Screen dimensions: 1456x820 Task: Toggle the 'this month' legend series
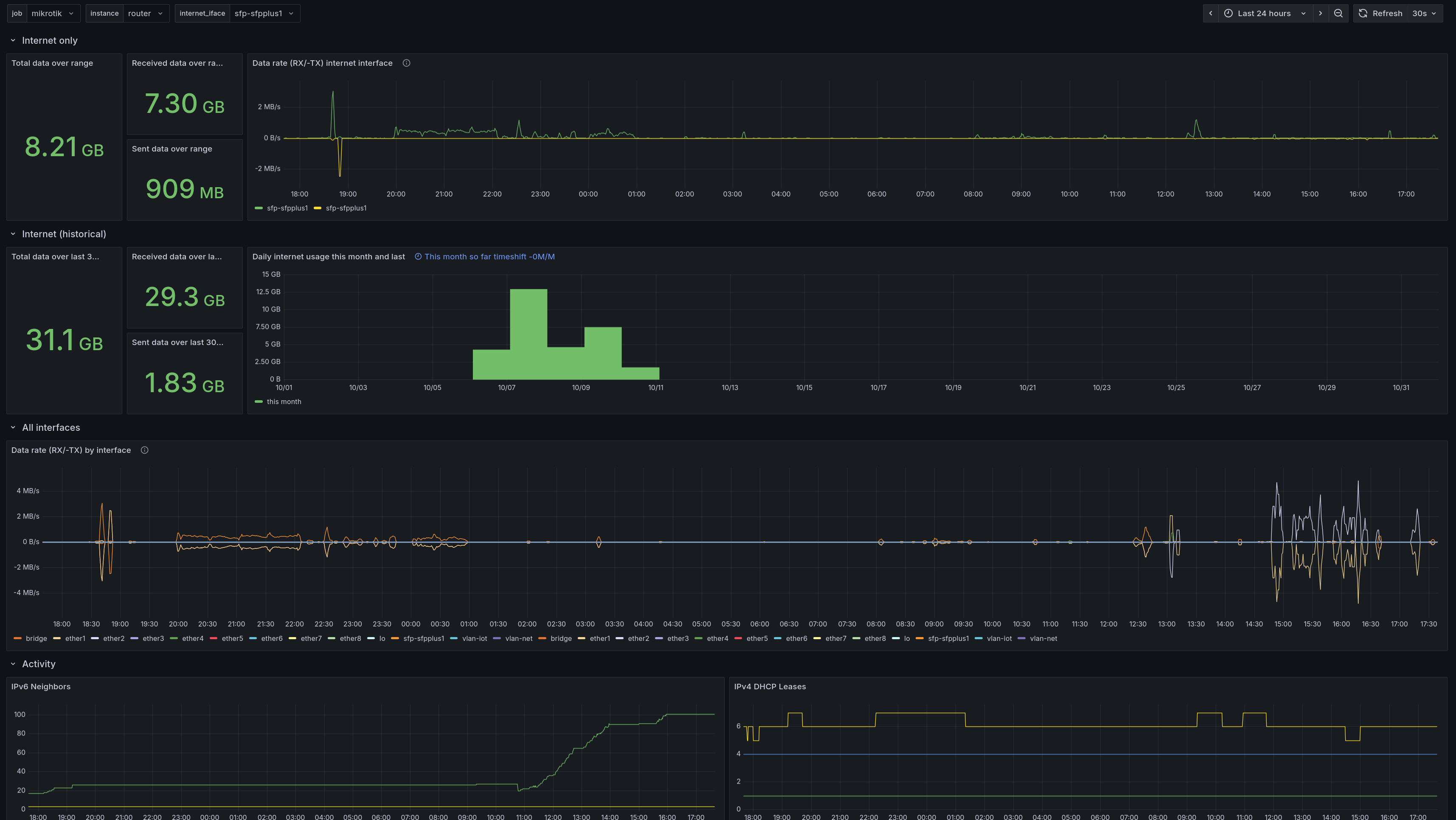(x=284, y=402)
